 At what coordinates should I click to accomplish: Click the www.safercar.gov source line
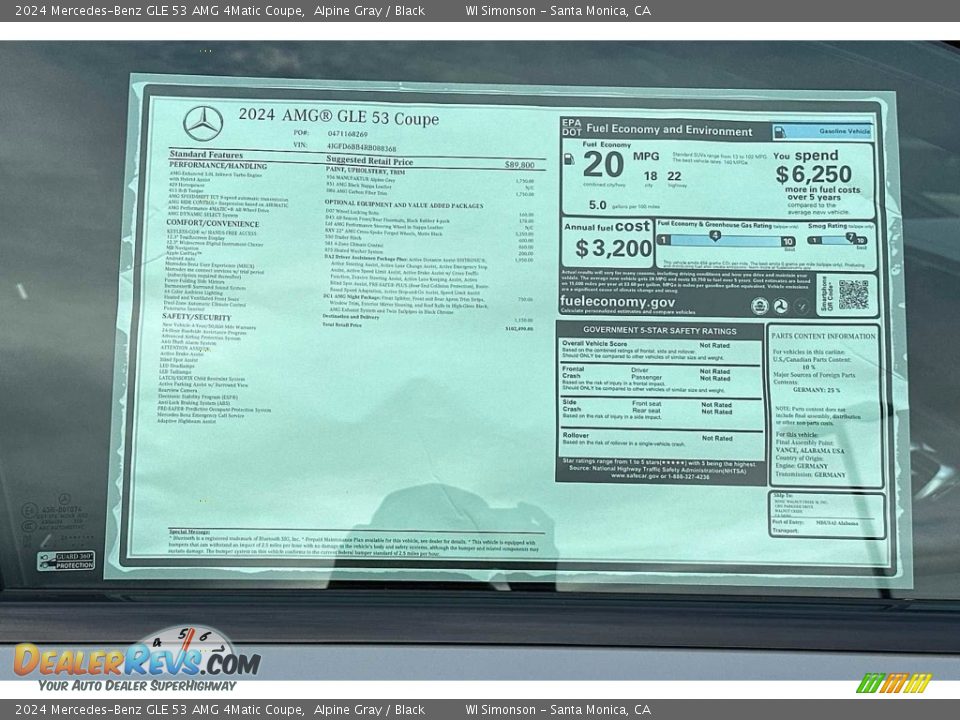(x=659, y=476)
